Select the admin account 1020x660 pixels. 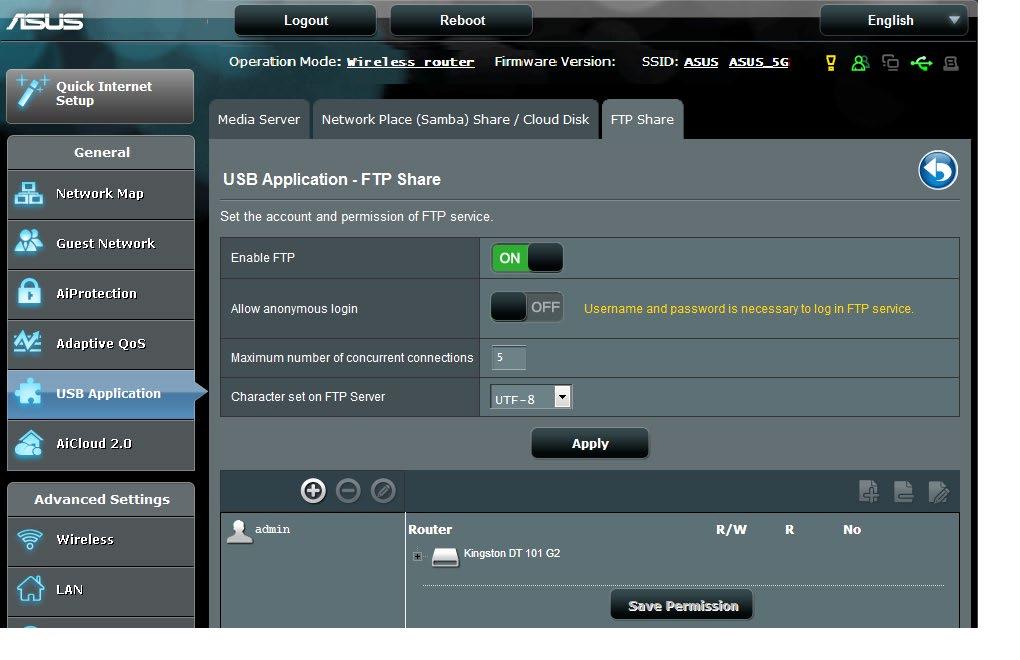pyautogui.click(x=273, y=529)
